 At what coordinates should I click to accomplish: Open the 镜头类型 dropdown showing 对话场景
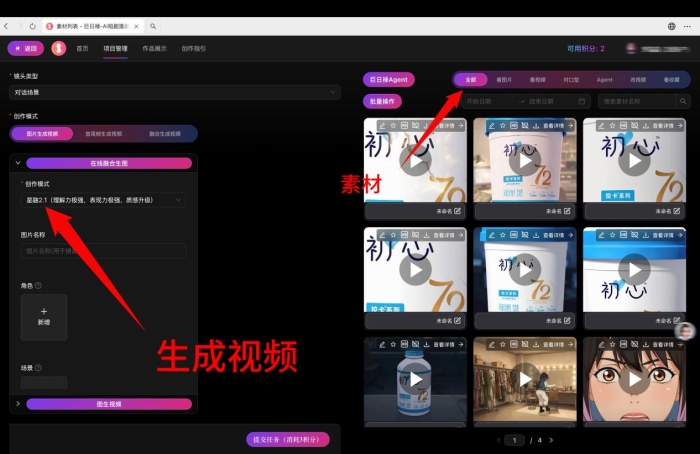[175, 92]
